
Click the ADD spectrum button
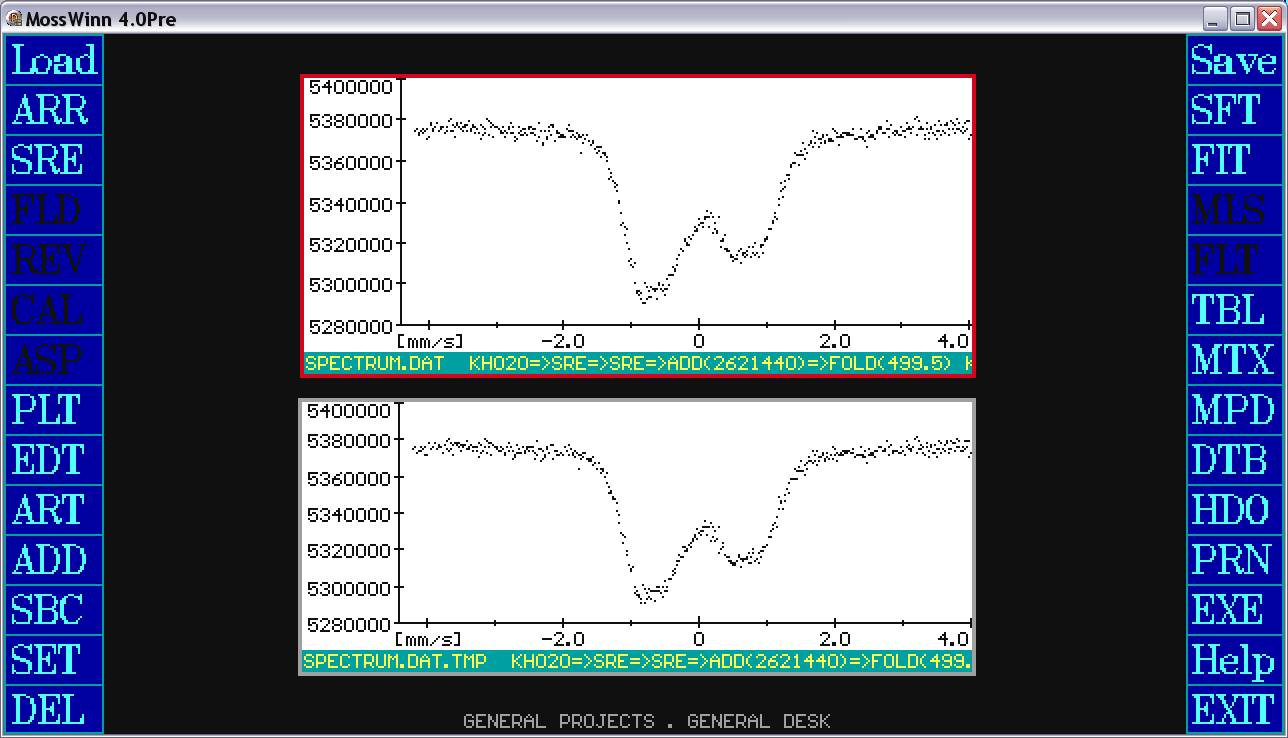(x=54, y=560)
